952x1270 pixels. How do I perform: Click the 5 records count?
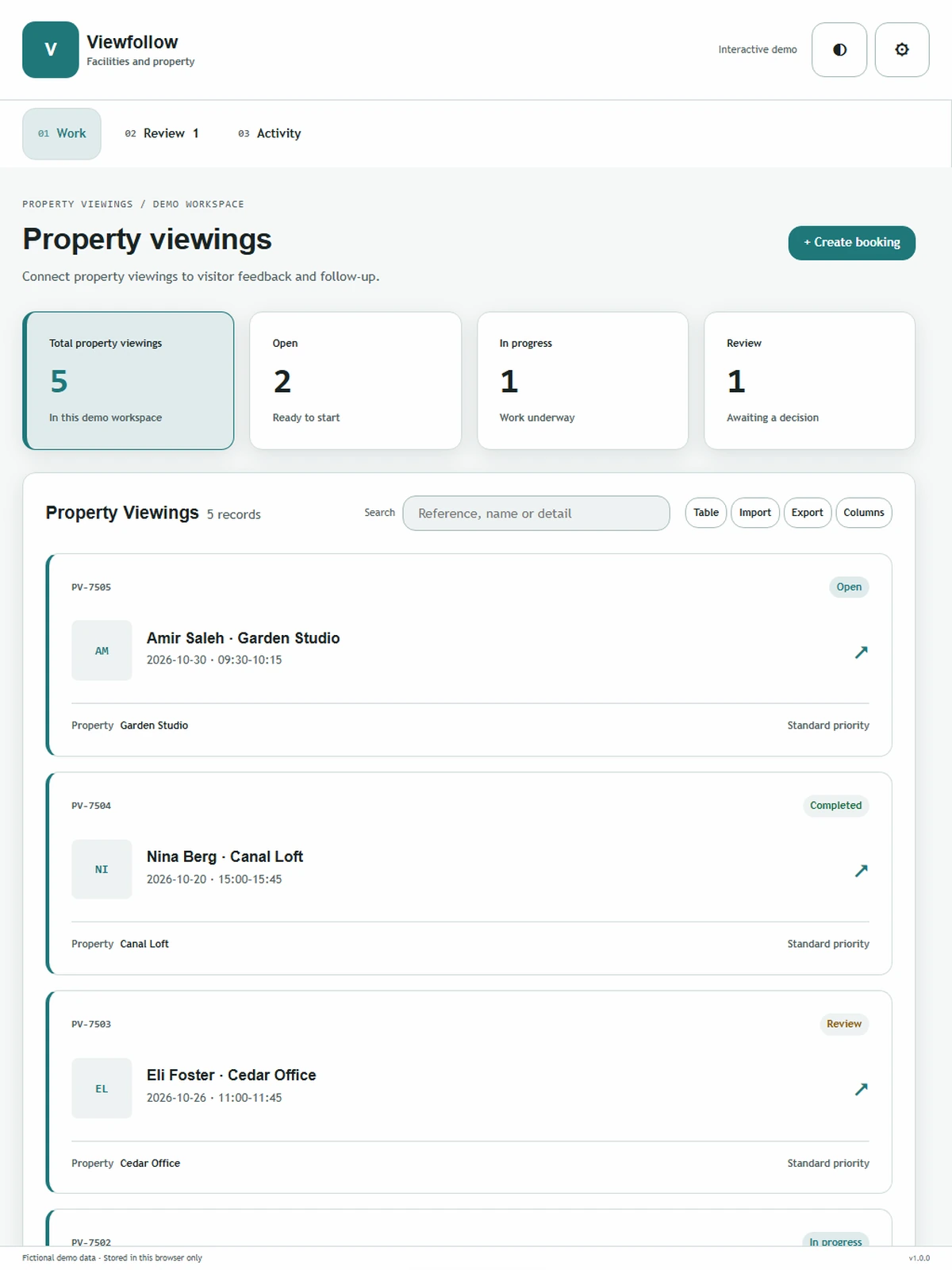click(x=234, y=514)
